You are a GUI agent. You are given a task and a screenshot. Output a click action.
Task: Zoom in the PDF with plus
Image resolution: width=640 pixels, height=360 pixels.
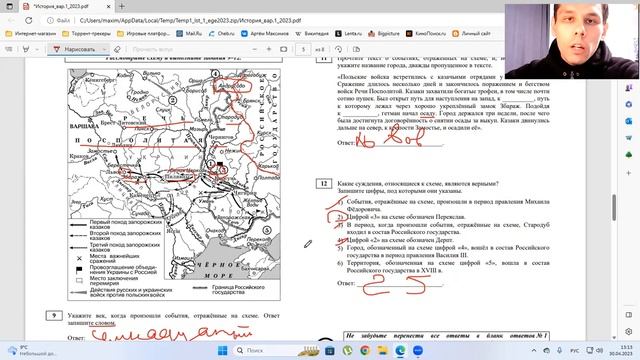[269, 49]
